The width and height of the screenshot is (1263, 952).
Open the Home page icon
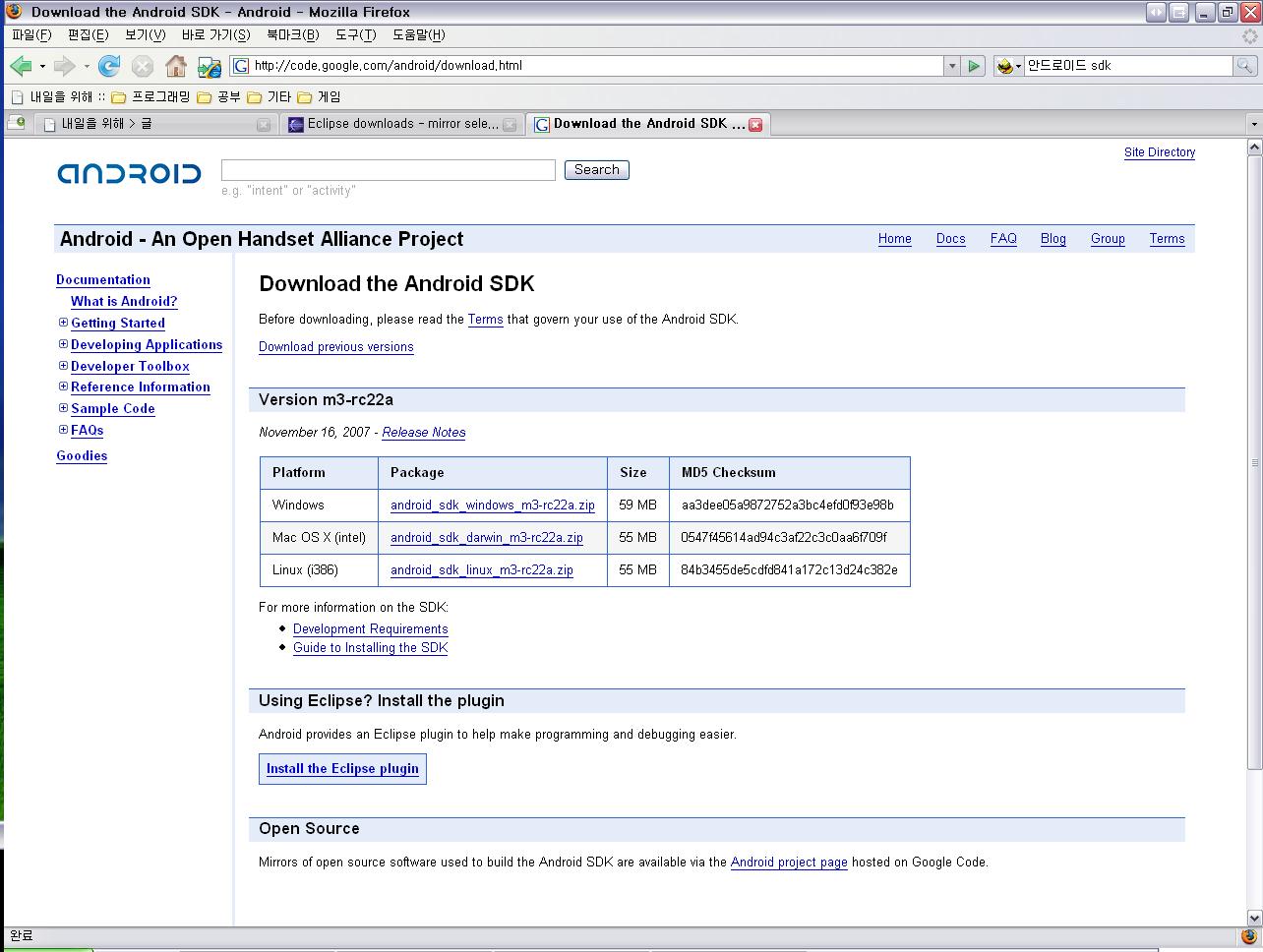[176, 66]
